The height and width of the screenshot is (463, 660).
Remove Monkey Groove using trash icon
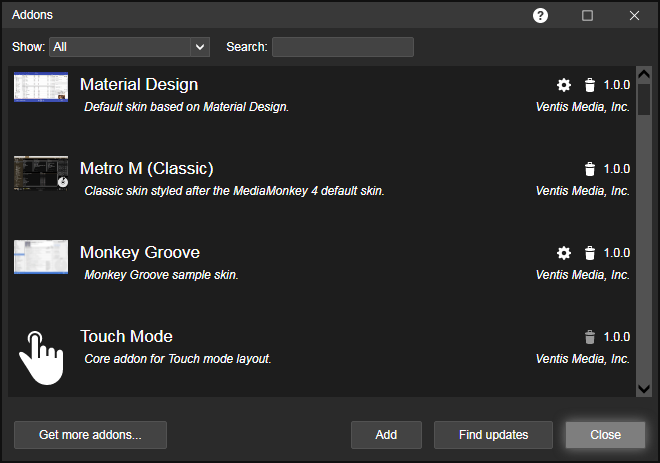[x=590, y=253]
